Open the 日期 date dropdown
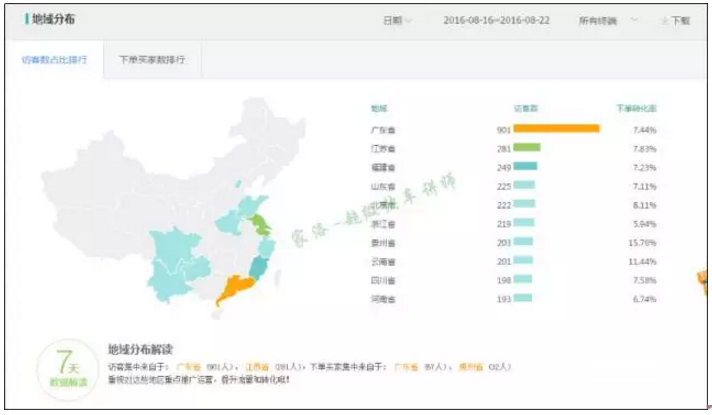Screen dimensions: 712x415 tap(397, 20)
